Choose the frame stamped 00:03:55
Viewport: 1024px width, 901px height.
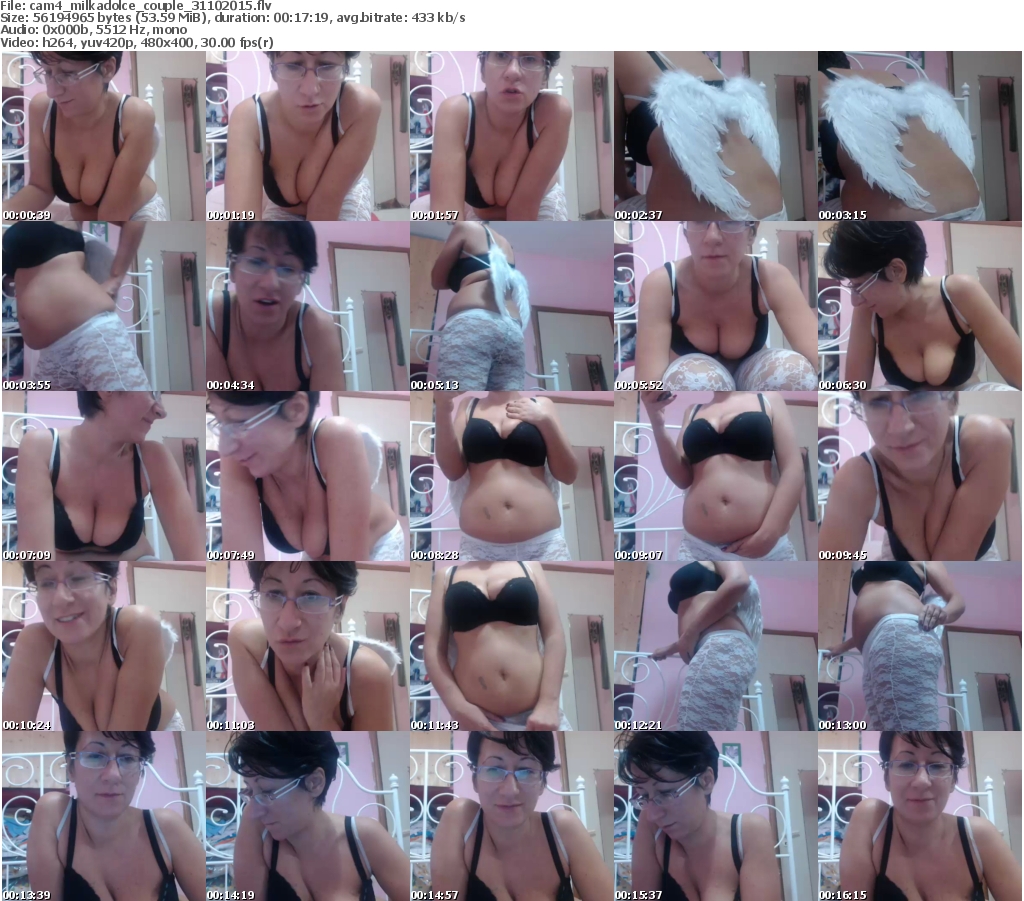pyautogui.click(x=104, y=306)
